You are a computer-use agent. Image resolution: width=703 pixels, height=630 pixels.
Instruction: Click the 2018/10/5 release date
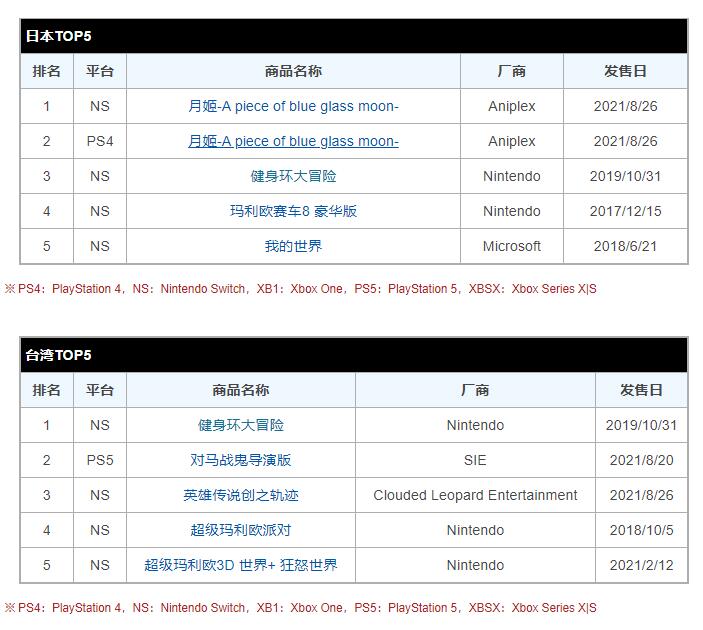pos(642,530)
